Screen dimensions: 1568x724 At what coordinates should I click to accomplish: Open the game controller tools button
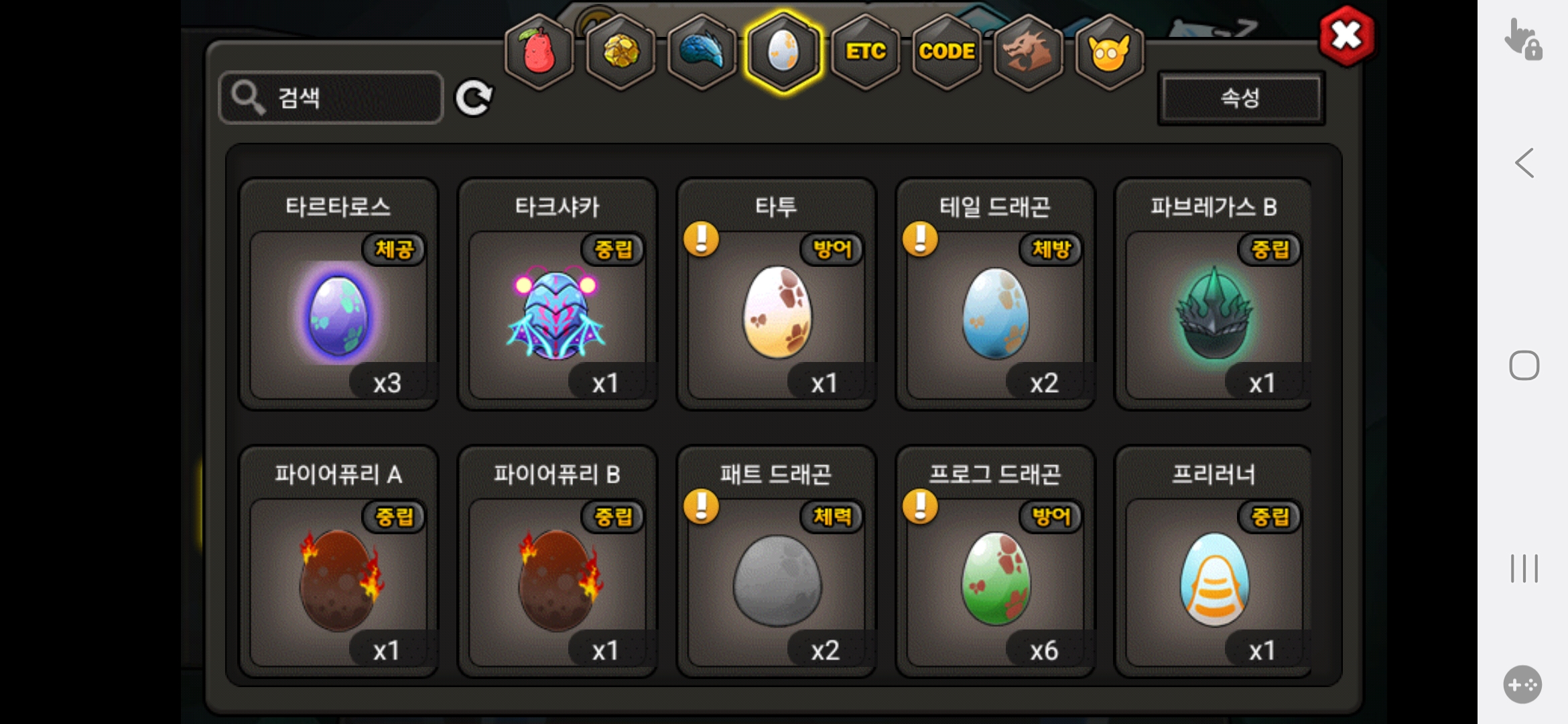coord(1522,684)
